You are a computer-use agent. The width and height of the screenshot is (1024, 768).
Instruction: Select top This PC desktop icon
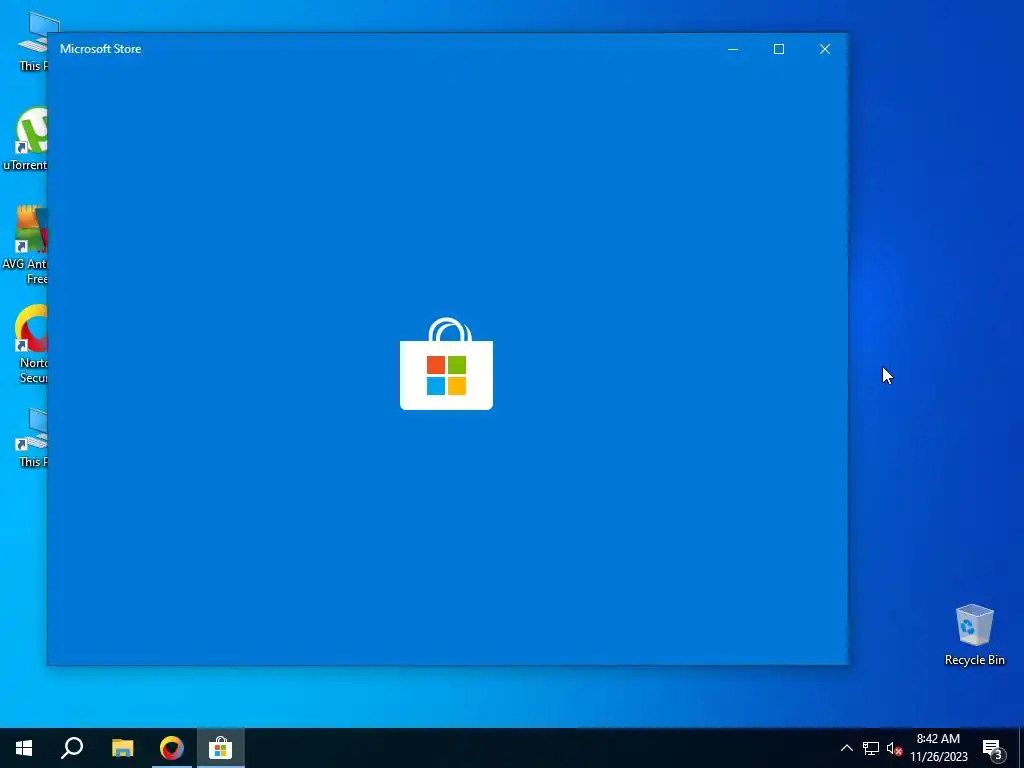point(31,41)
